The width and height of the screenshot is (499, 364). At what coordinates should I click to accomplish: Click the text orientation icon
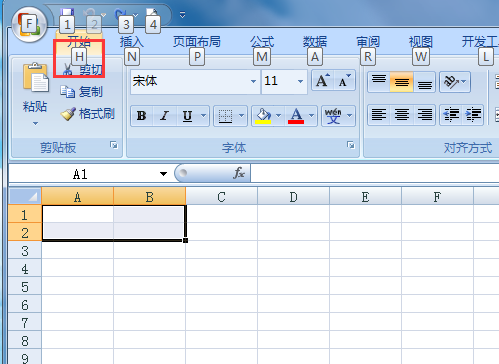point(451,81)
